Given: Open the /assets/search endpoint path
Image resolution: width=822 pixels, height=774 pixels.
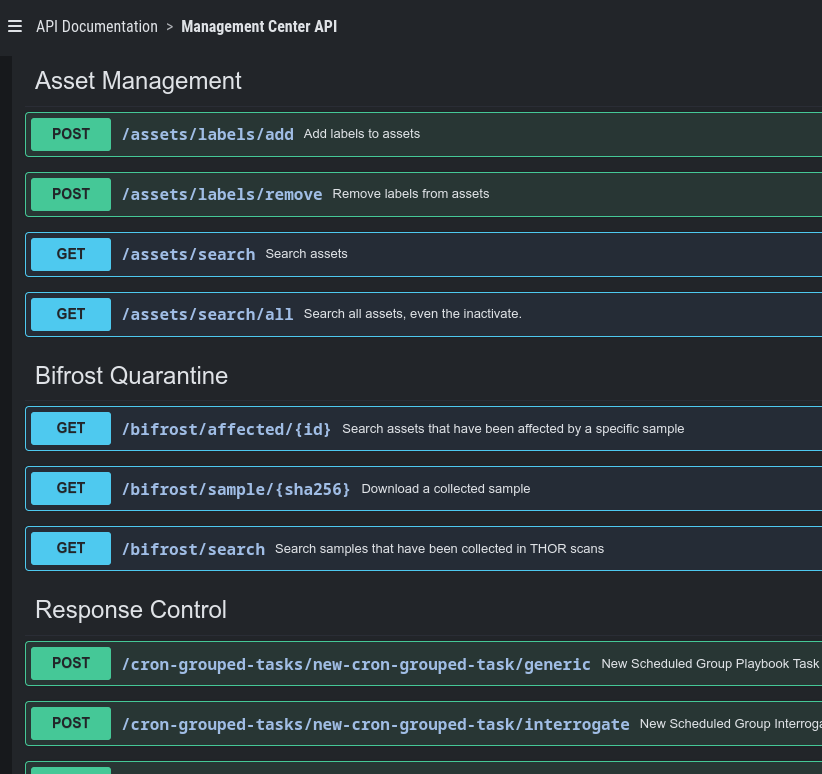Looking at the screenshot, I should tap(188, 254).
